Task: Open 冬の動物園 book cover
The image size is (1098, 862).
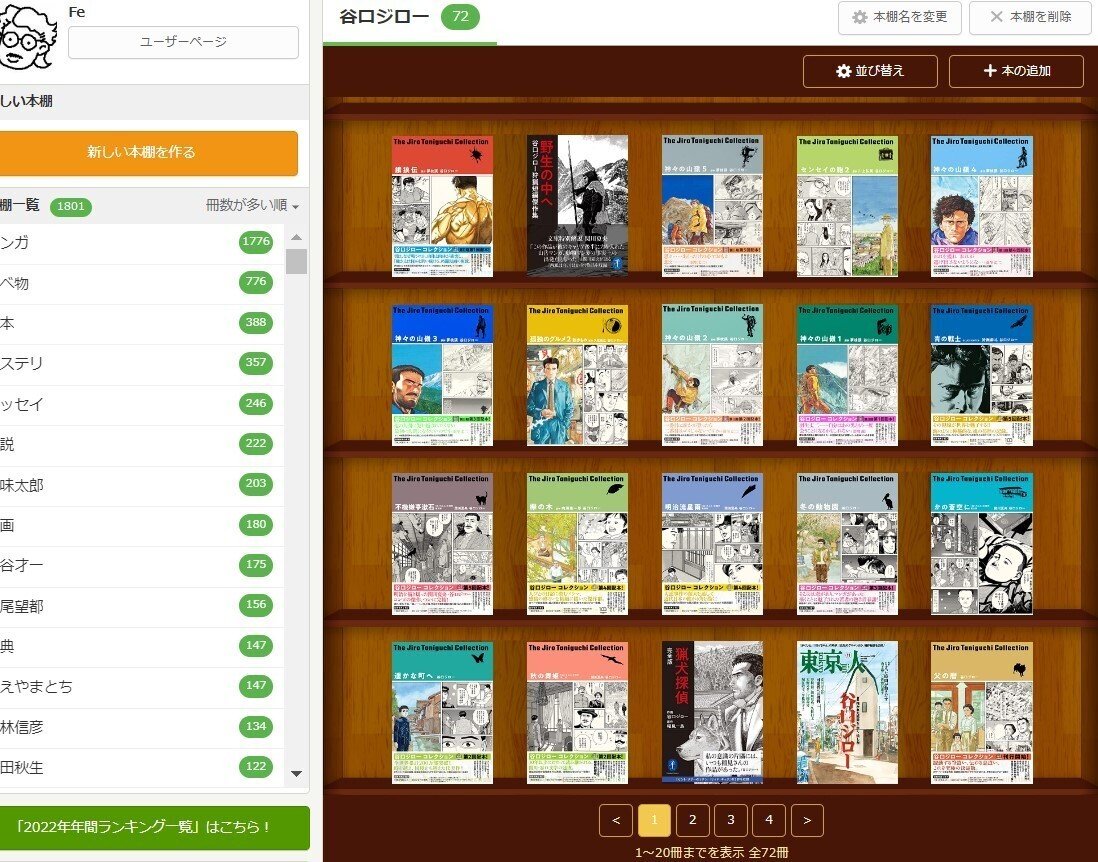Action: [847, 544]
